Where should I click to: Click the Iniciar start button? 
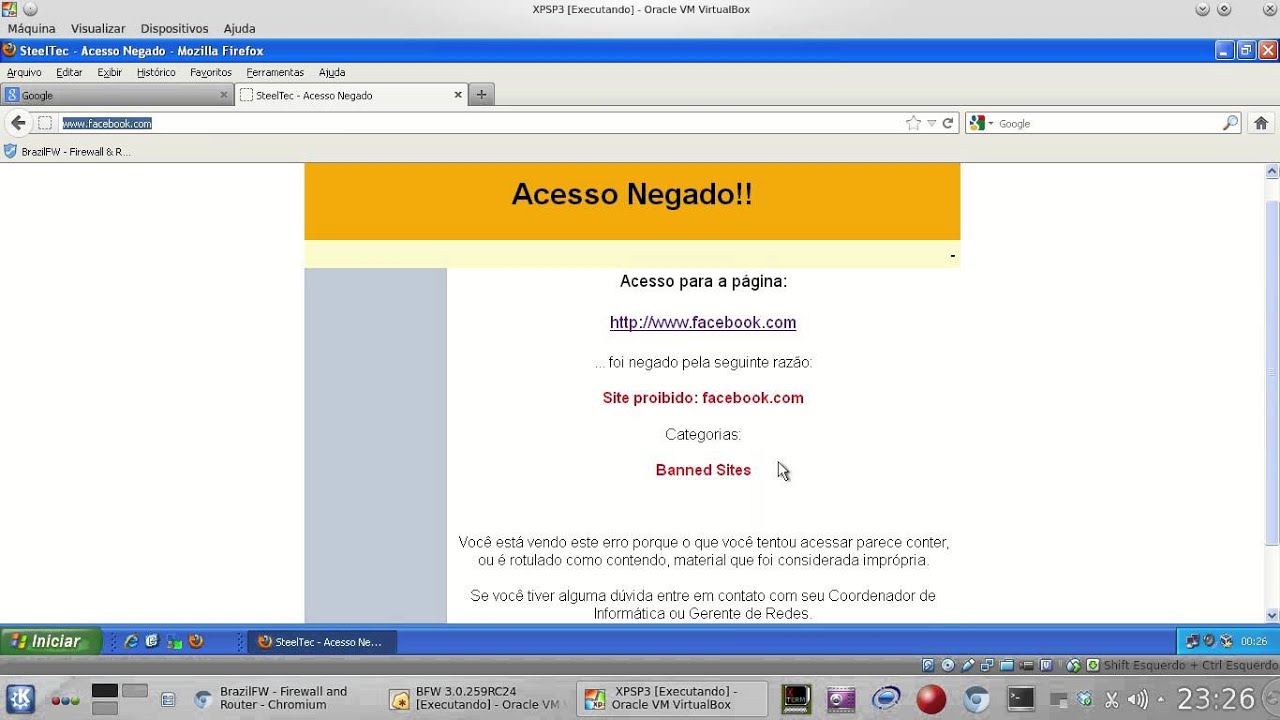(50, 642)
